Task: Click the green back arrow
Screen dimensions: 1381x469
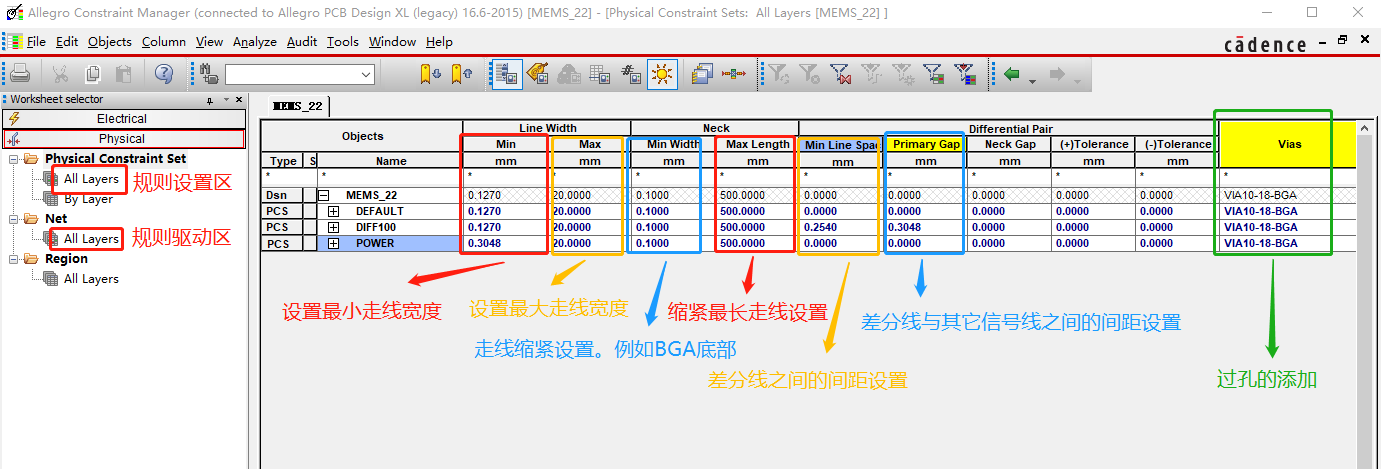Action: (x=1013, y=73)
